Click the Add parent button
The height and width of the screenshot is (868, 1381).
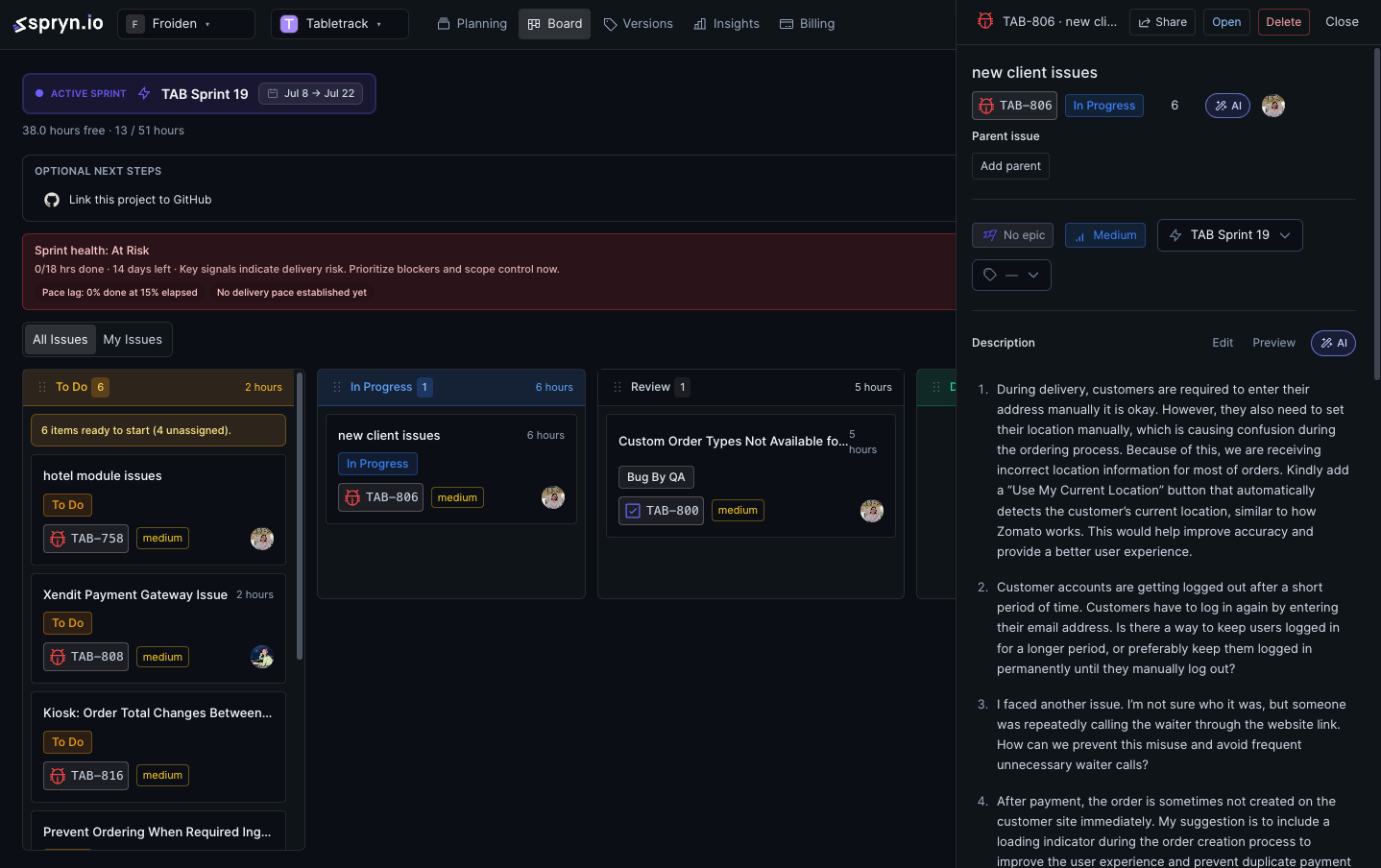[x=1010, y=166]
